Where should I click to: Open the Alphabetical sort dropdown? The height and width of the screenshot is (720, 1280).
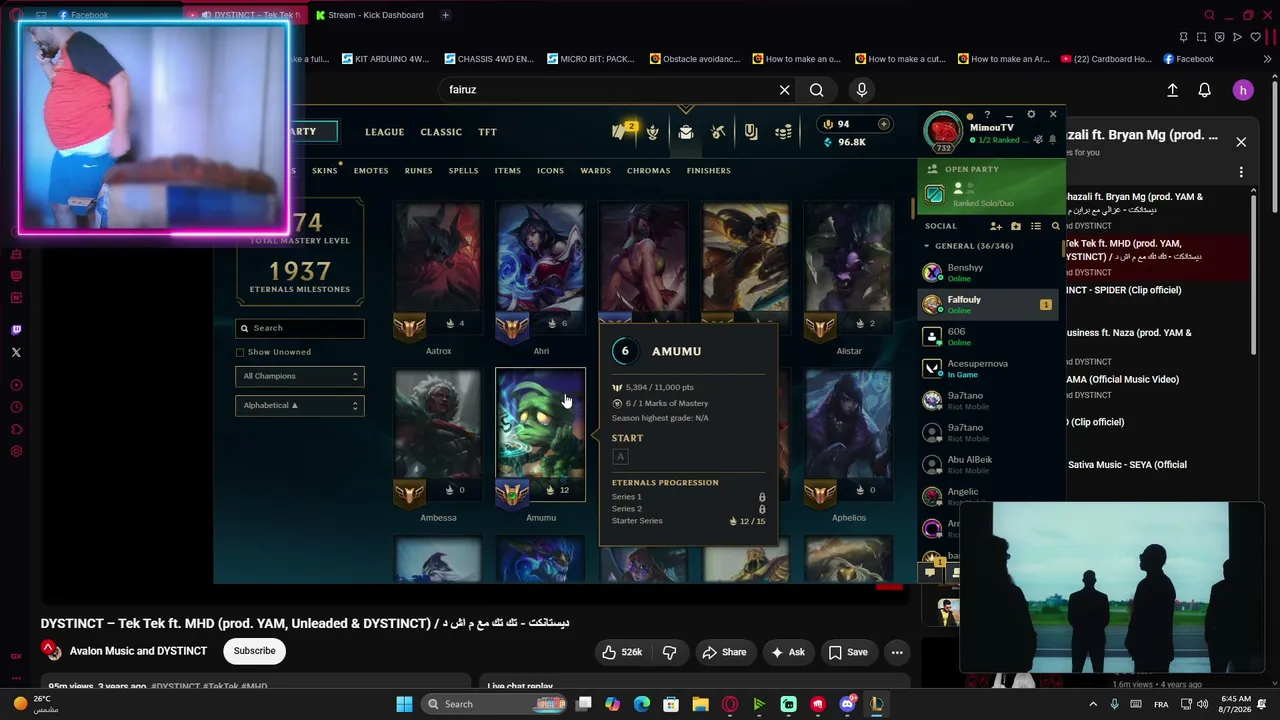pos(300,405)
